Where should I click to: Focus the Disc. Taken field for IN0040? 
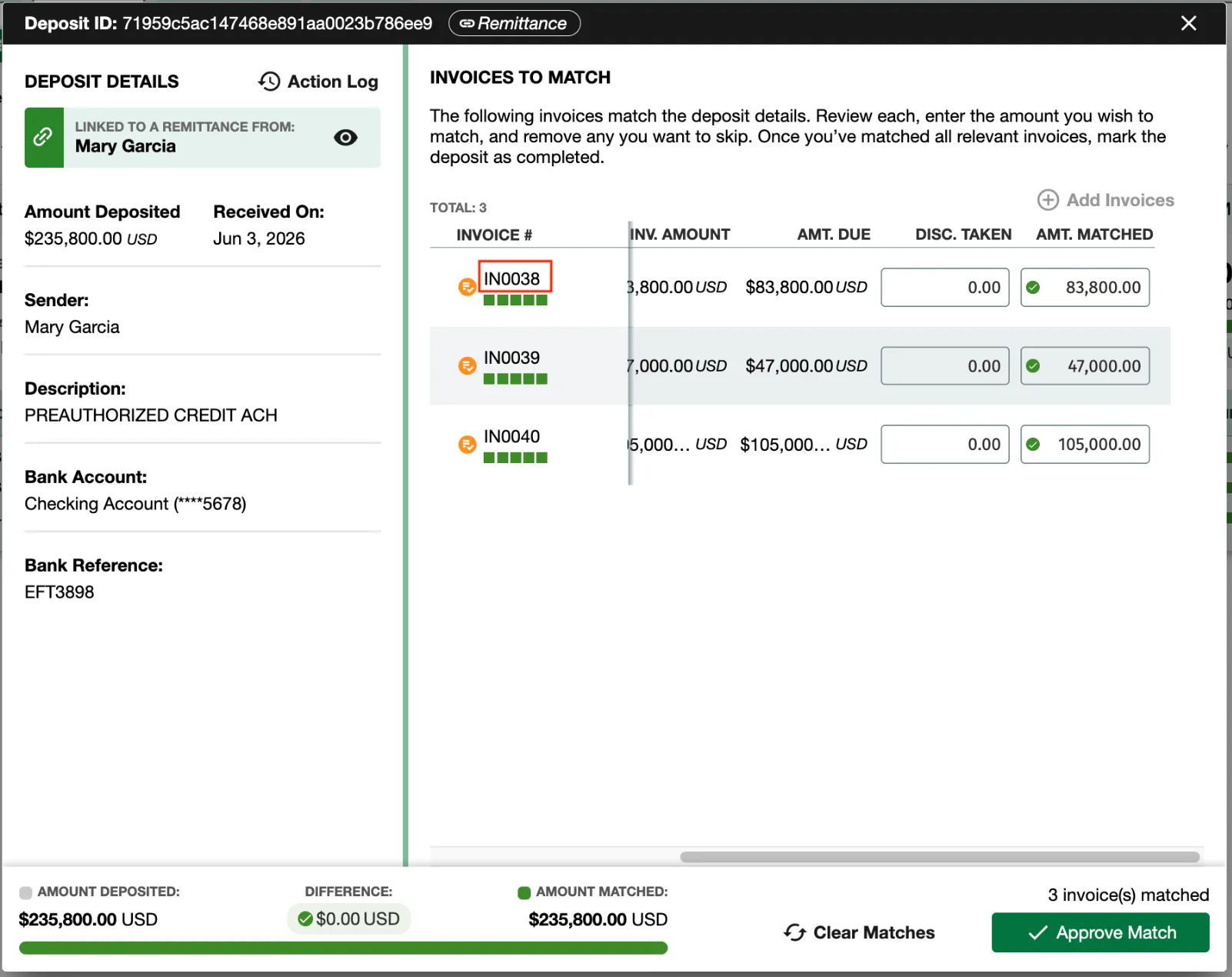[945, 444]
